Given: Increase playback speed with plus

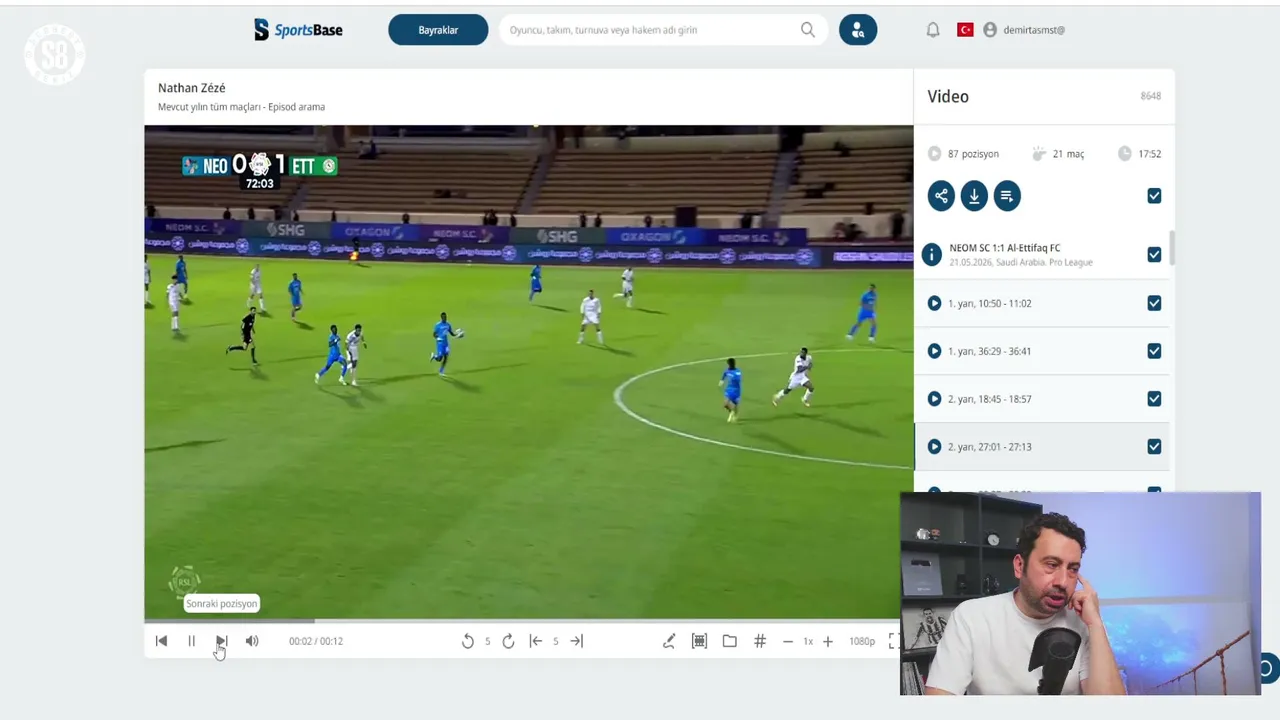Looking at the screenshot, I should (827, 641).
